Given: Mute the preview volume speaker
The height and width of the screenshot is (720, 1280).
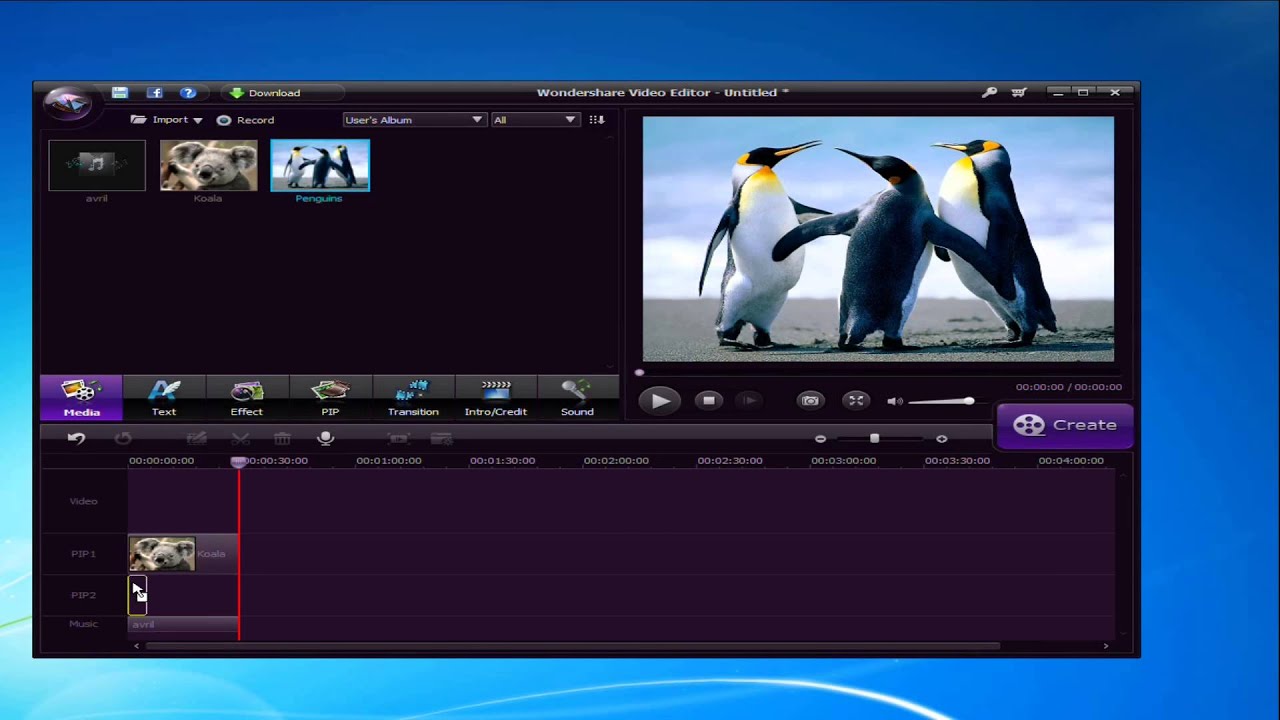Looking at the screenshot, I should (x=894, y=401).
